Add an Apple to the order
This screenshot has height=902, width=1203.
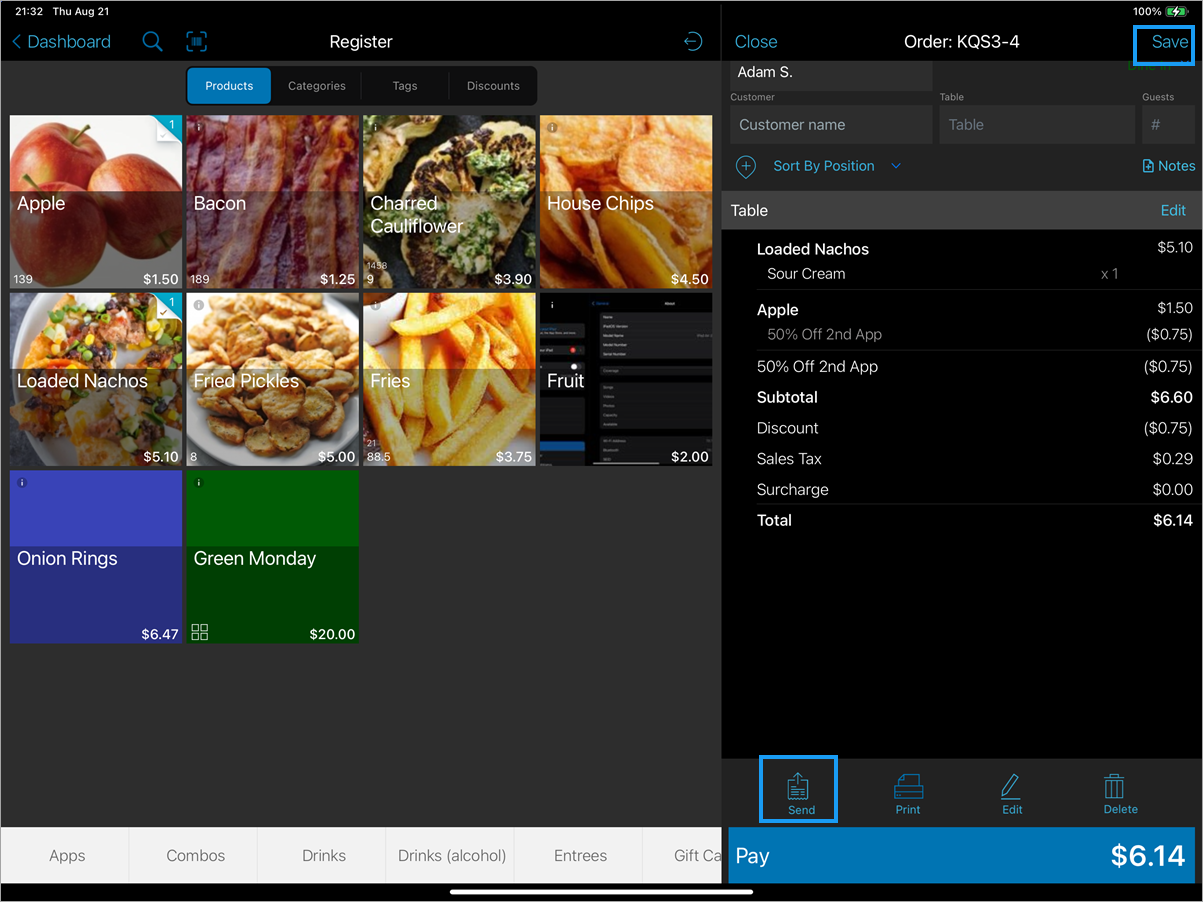point(96,202)
